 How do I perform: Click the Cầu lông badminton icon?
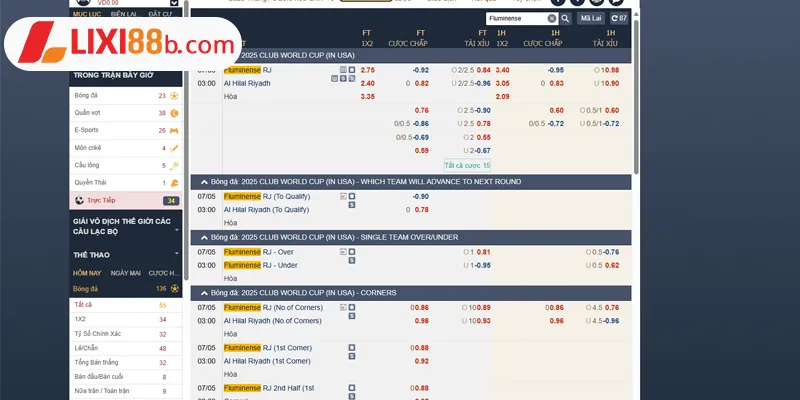pyautogui.click(x=174, y=166)
